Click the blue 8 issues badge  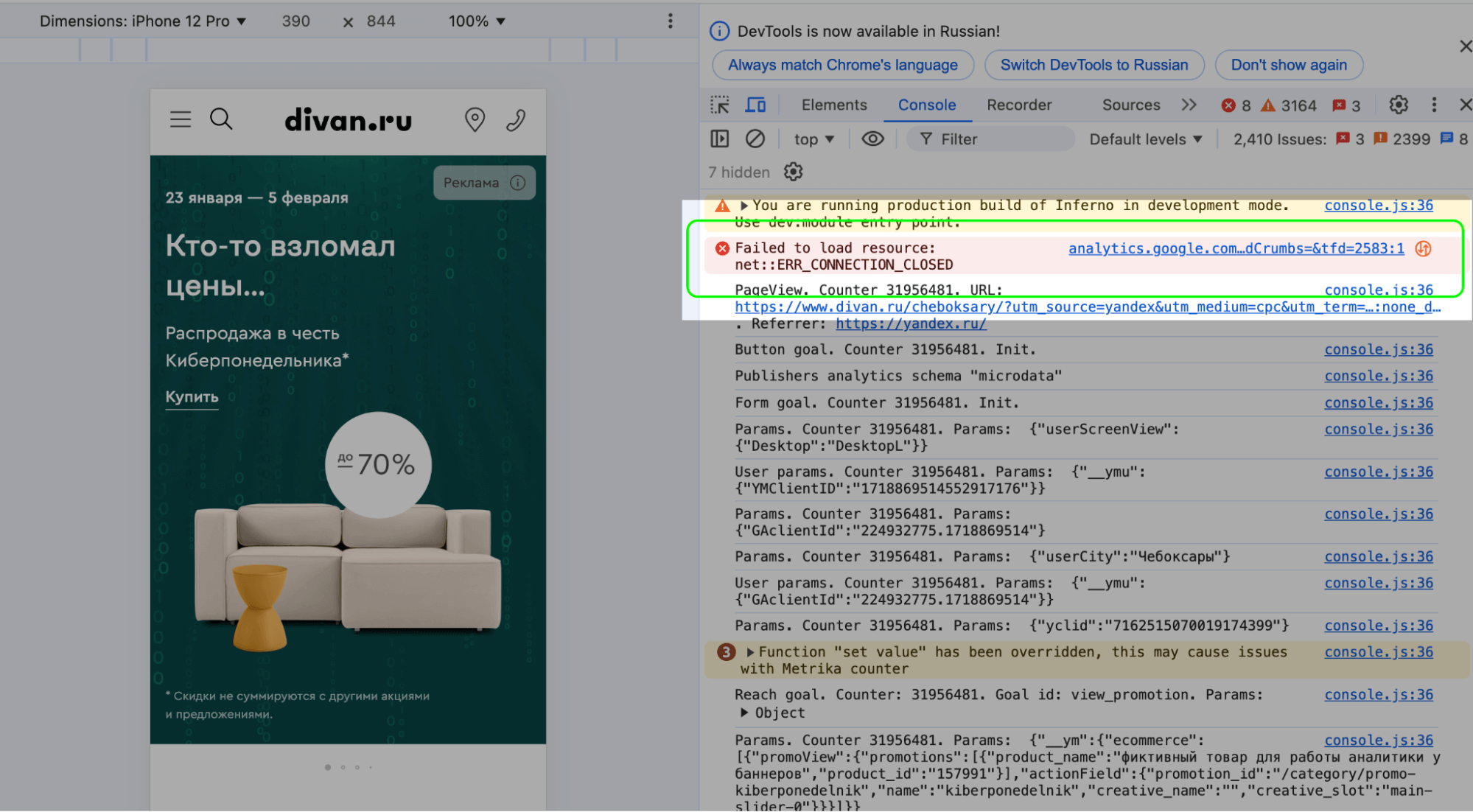pos(1454,139)
